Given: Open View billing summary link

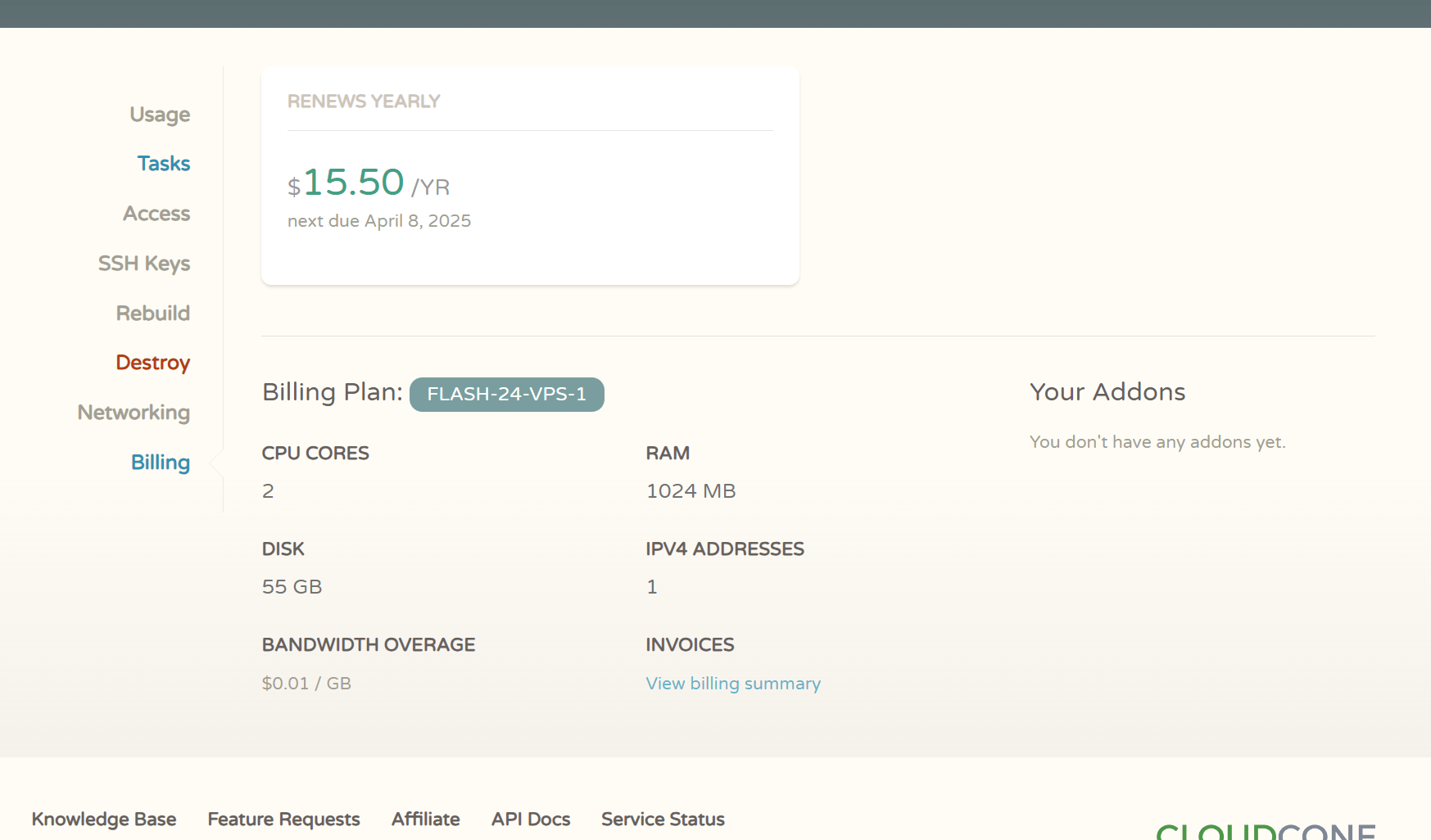Looking at the screenshot, I should (733, 684).
